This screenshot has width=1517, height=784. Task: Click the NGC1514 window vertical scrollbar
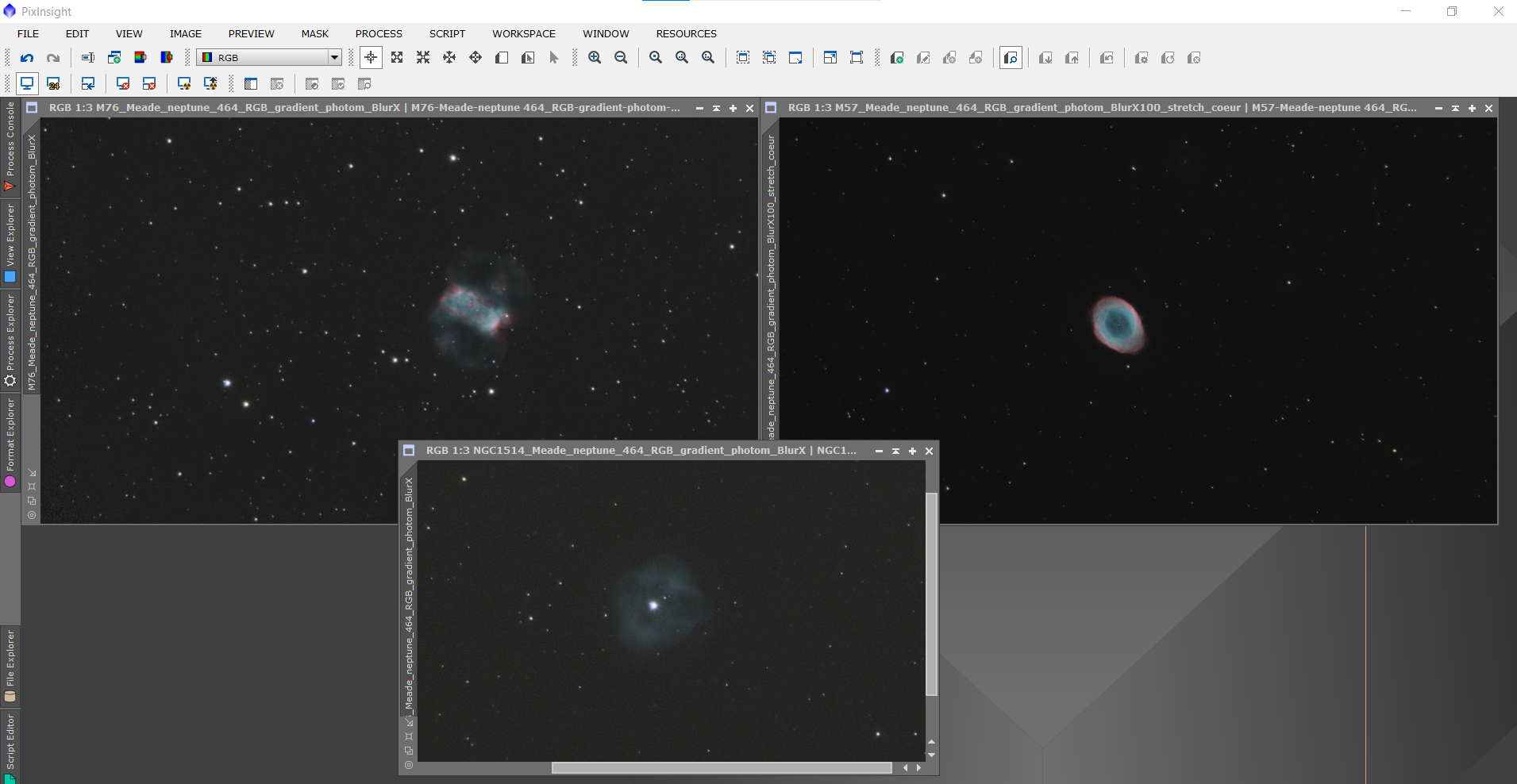931,594
